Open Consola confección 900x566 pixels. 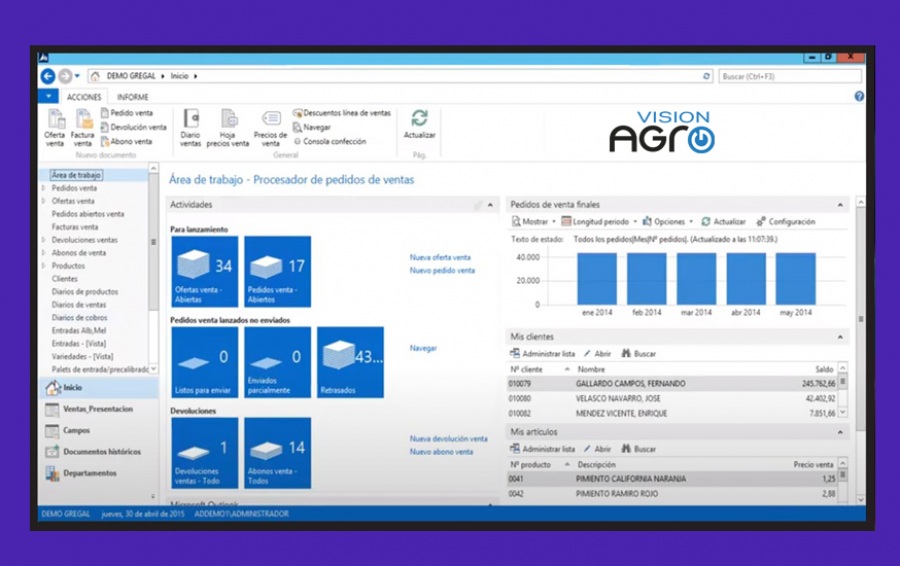click(x=330, y=141)
